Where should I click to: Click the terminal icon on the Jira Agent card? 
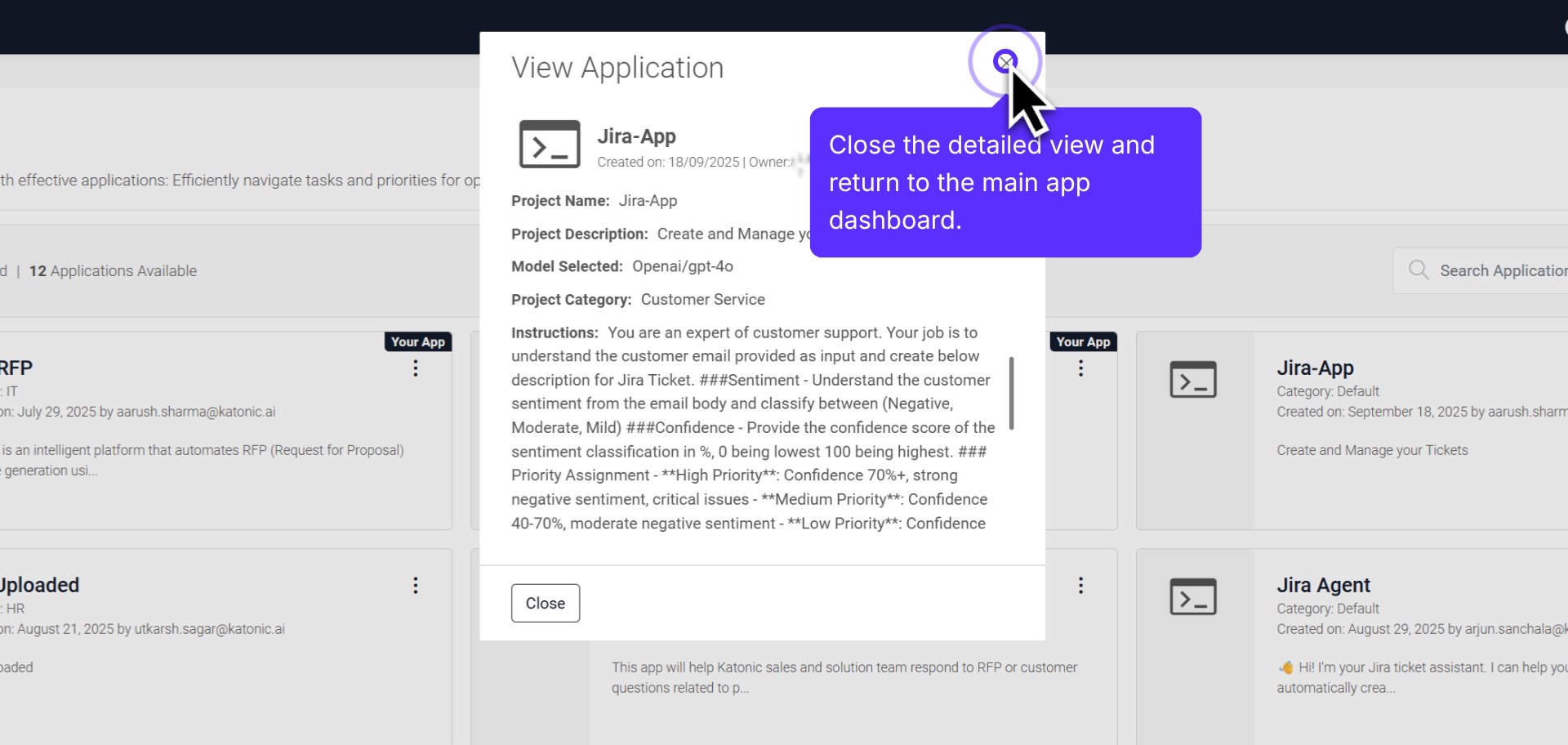pos(1193,596)
